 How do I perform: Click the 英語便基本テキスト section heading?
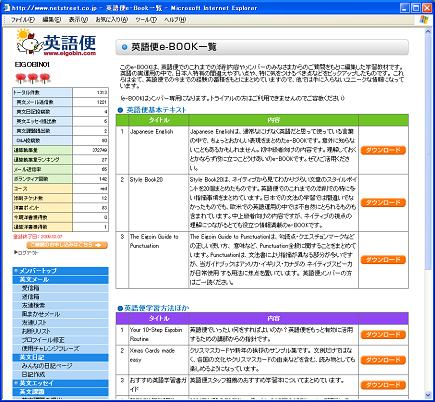pyautogui.click(x=156, y=110)
